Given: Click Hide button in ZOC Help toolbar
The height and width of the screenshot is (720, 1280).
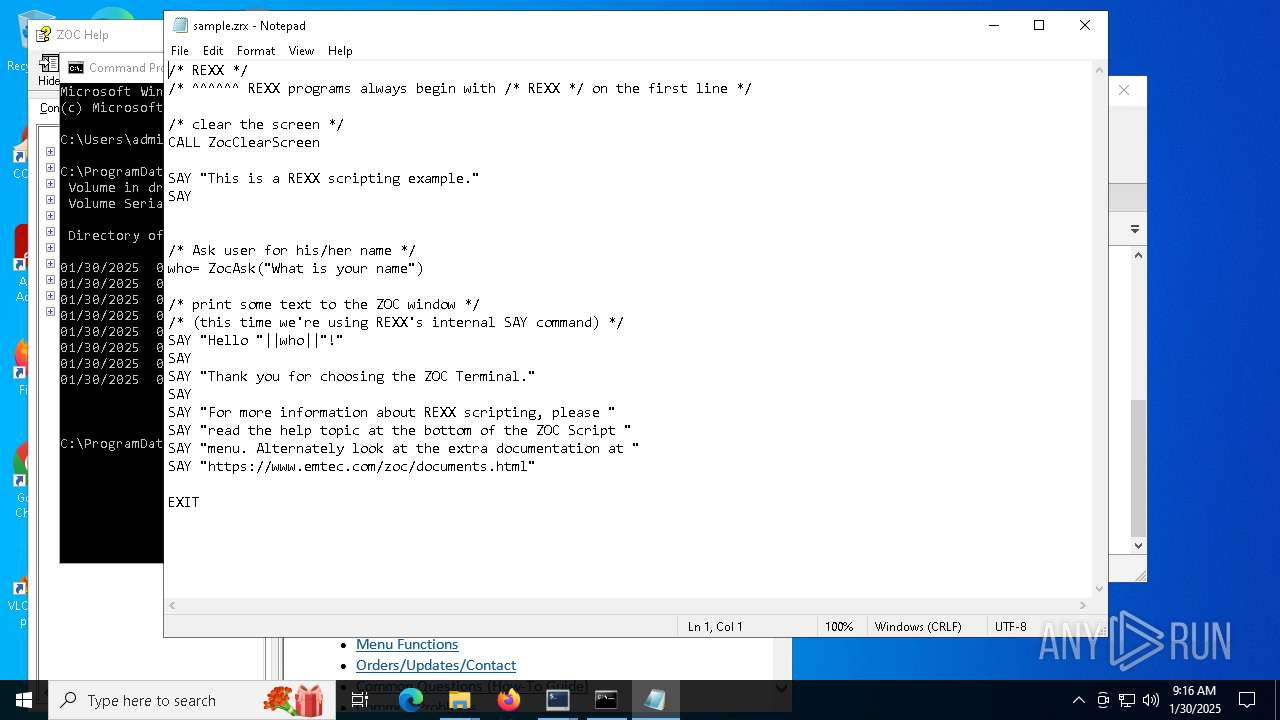Looking at the screenshot, I should tap(49, 71).
